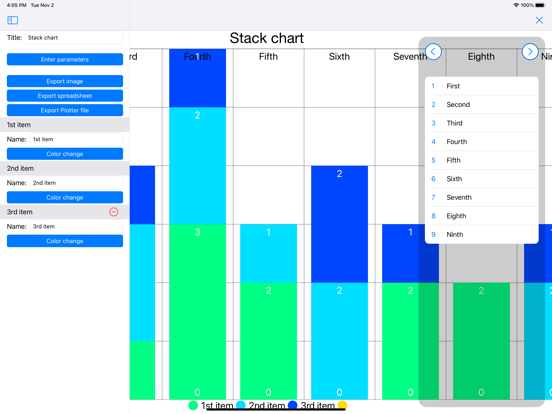Screen dimensions: 552x414
Task: Select Fourth column cyan segment
Action: pos(197,166)
